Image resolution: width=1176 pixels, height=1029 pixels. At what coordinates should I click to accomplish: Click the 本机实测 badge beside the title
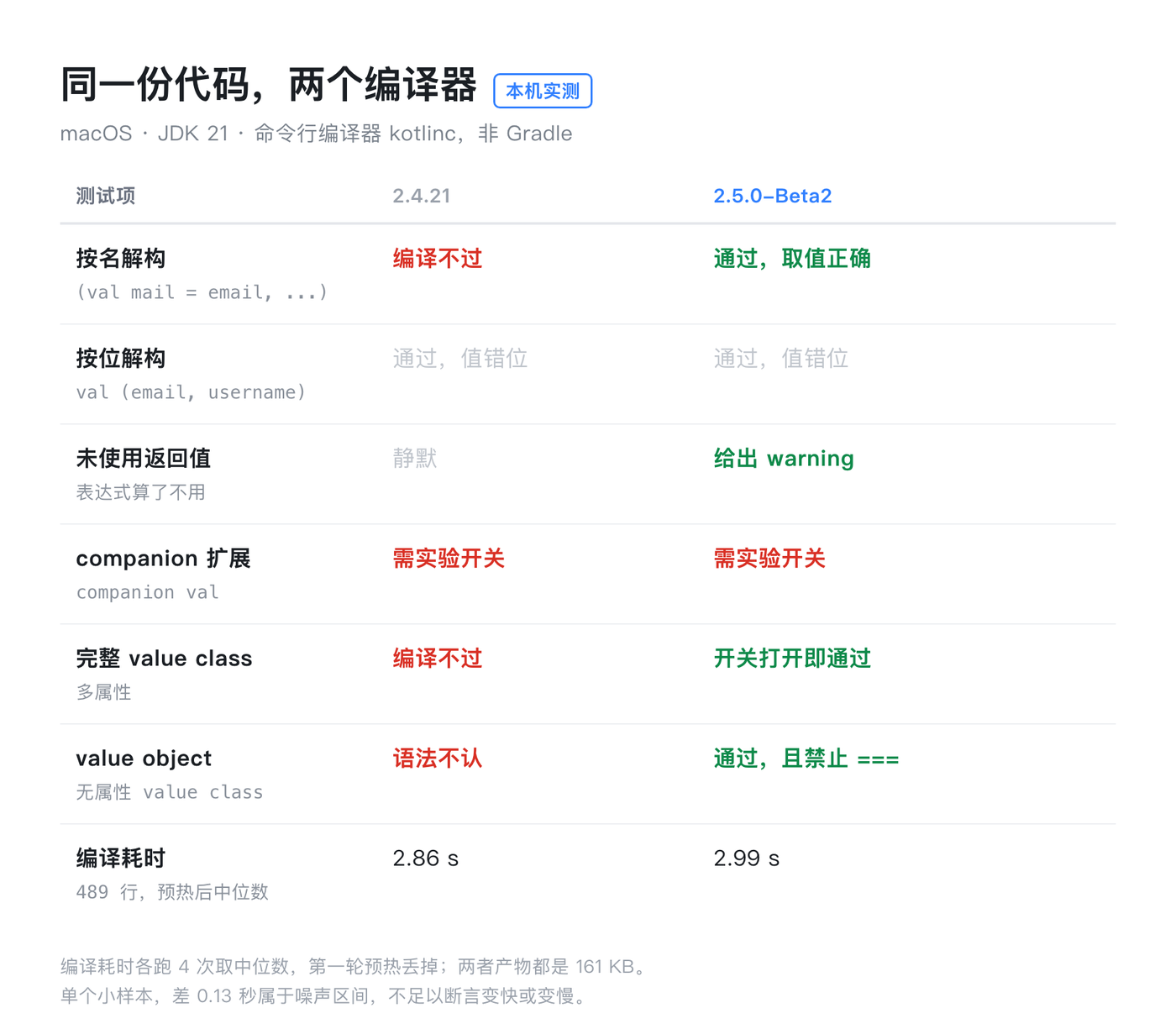point(543,91)
